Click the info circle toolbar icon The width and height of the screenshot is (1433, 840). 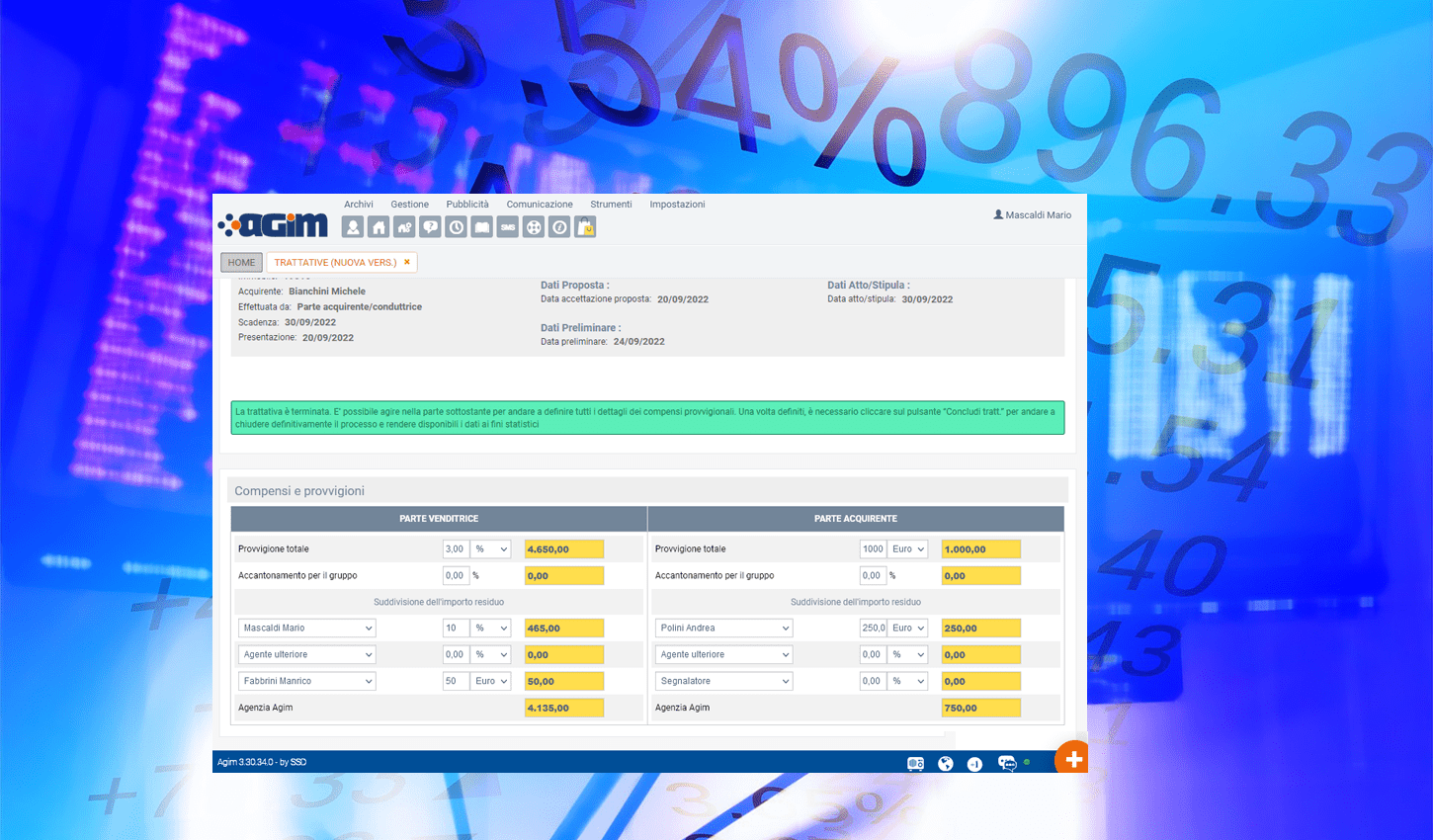tap(559, 227)
